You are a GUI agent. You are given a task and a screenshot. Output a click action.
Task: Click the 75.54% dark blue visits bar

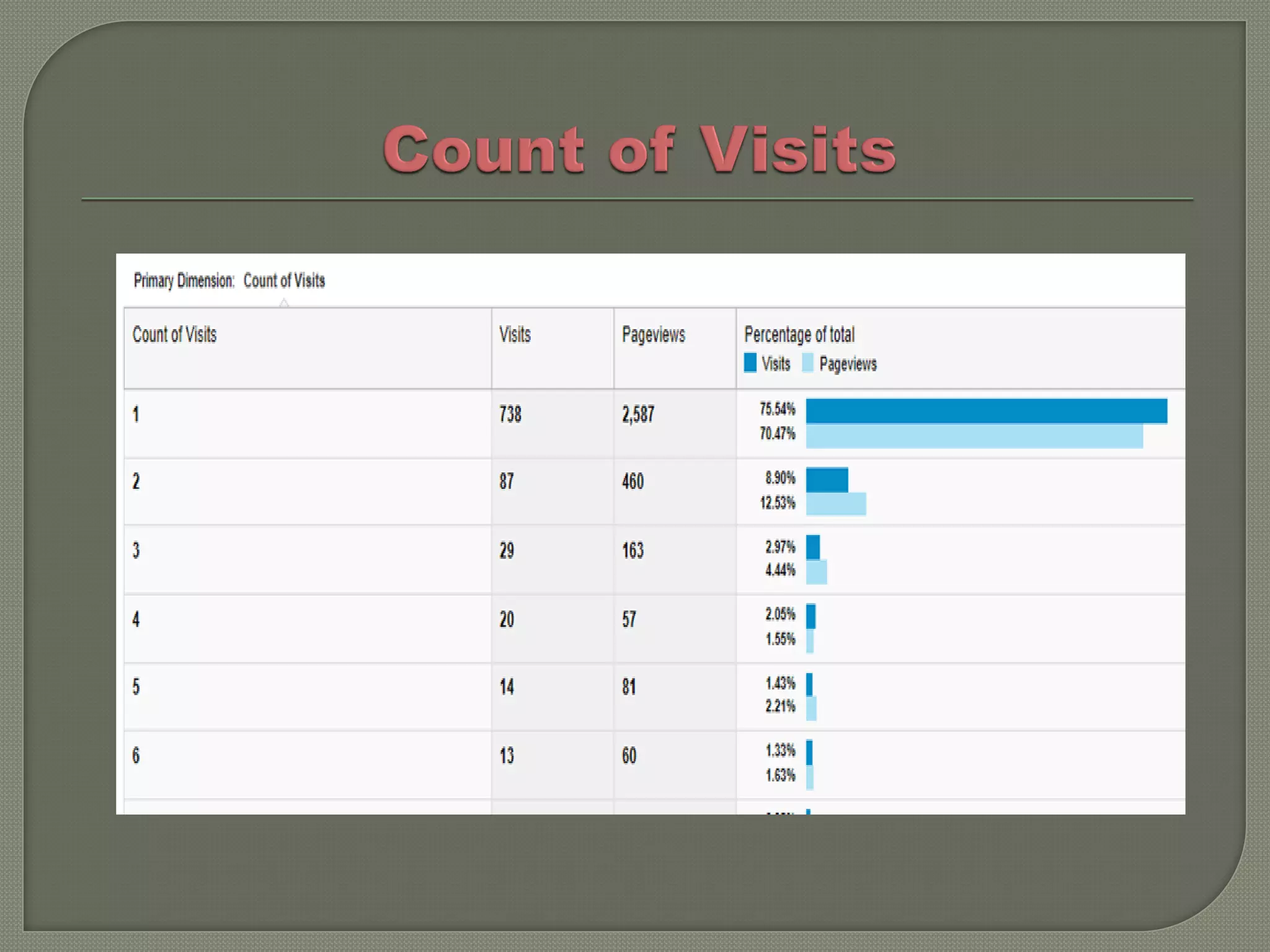tap(986, 411)
